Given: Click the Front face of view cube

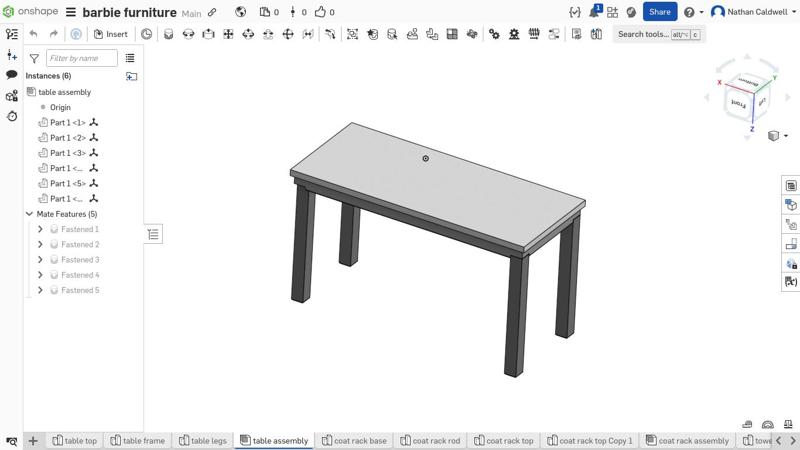Looking at the screenshot, I should pos(738,104).
